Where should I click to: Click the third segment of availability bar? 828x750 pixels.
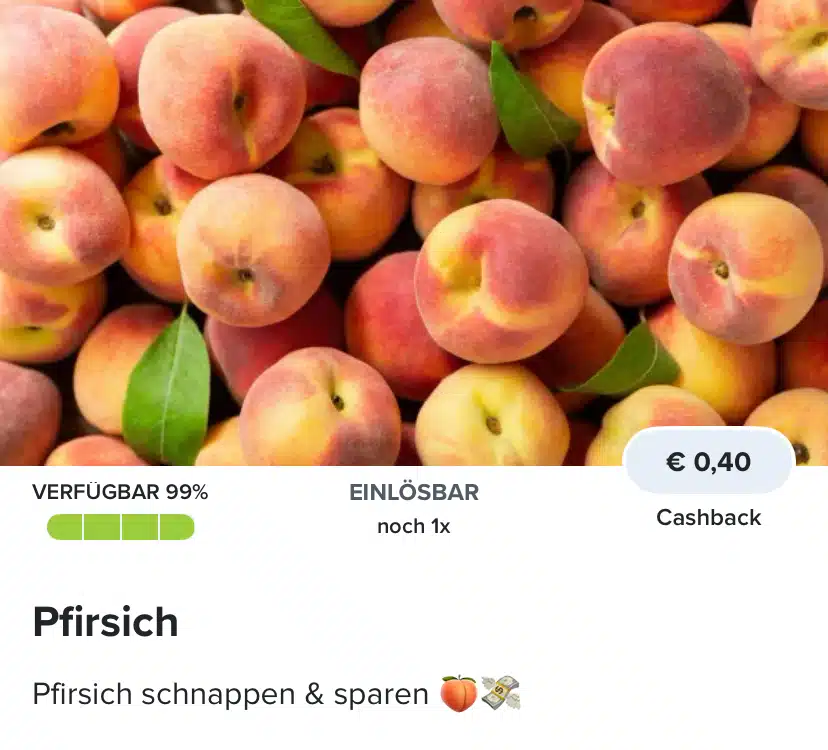pyautogui.click(x=140, y=527)
